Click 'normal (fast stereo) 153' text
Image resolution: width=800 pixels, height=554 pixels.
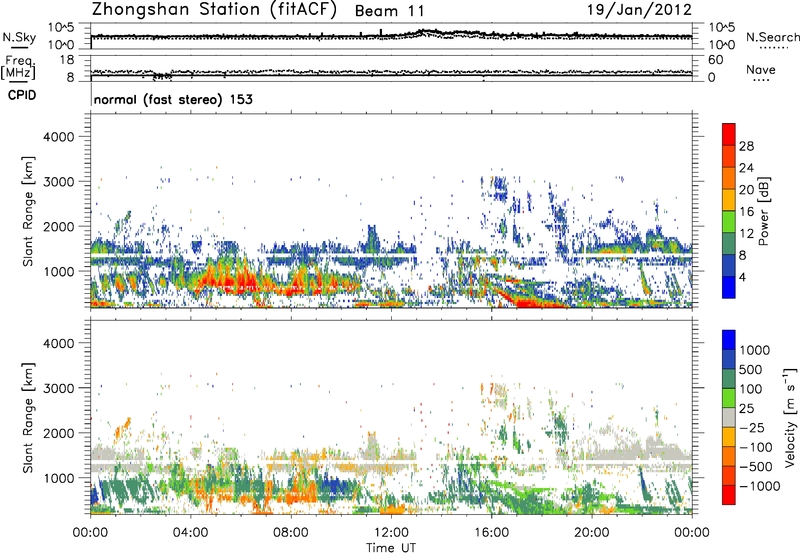[173, 99]
